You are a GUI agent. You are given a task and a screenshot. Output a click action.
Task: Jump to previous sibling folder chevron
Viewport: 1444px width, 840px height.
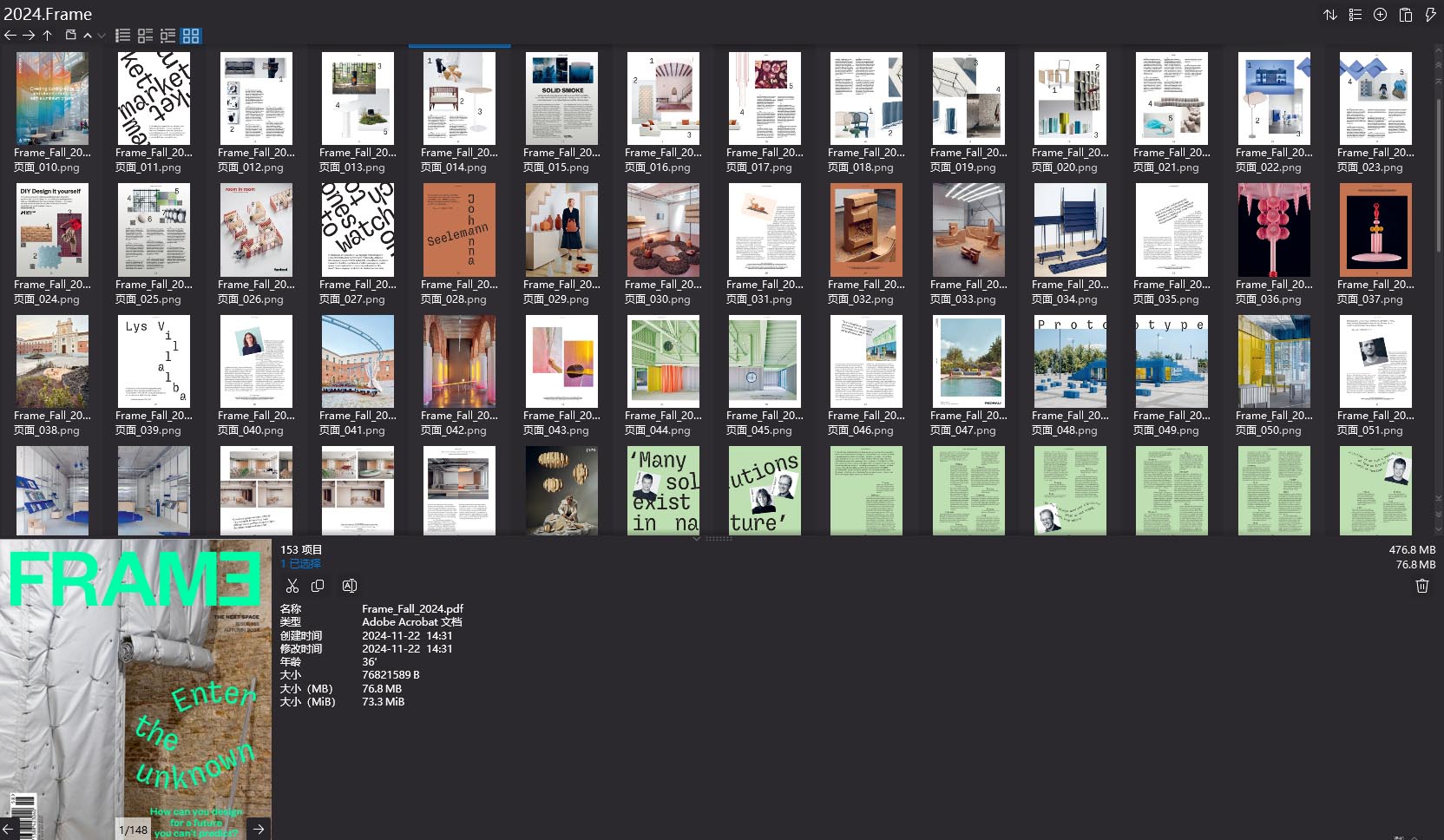point(88,36)
